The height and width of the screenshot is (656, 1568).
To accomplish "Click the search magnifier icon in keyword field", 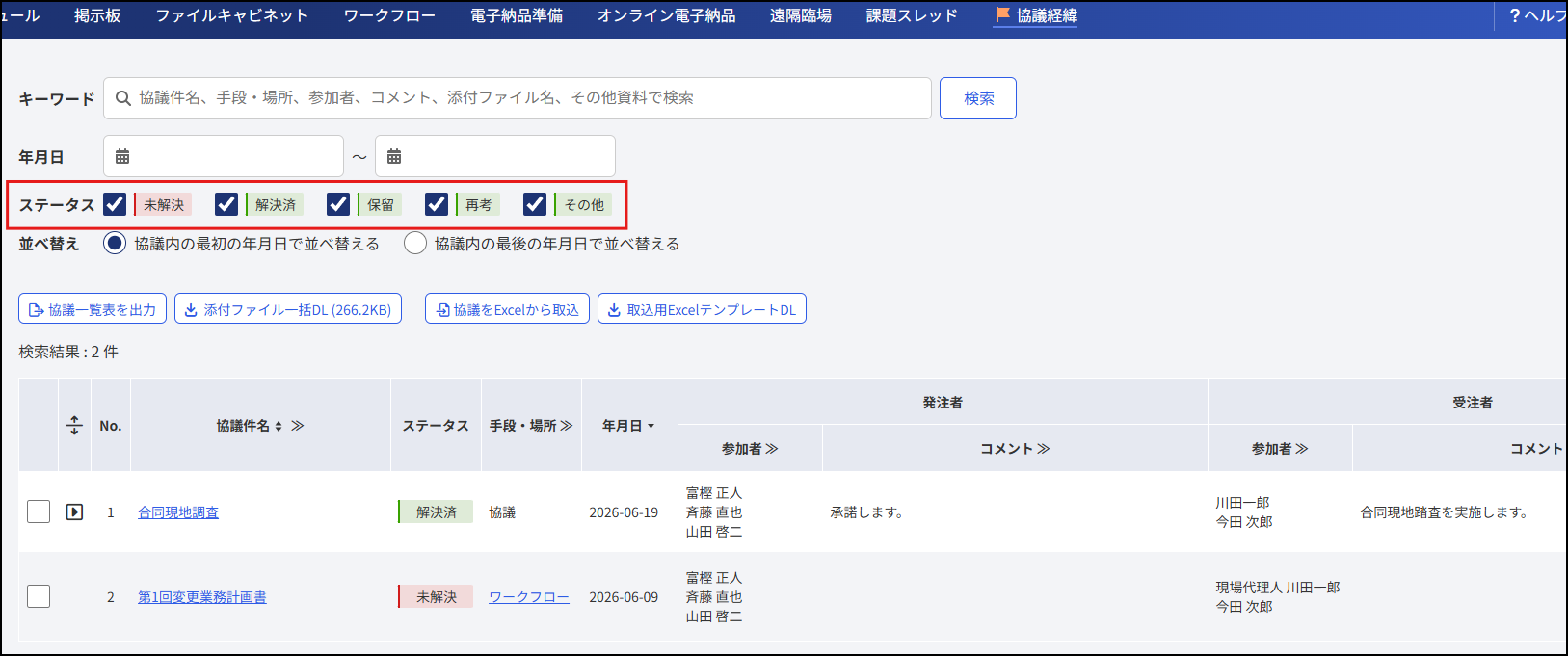I will pyautogui.click(x=123, y=98).
